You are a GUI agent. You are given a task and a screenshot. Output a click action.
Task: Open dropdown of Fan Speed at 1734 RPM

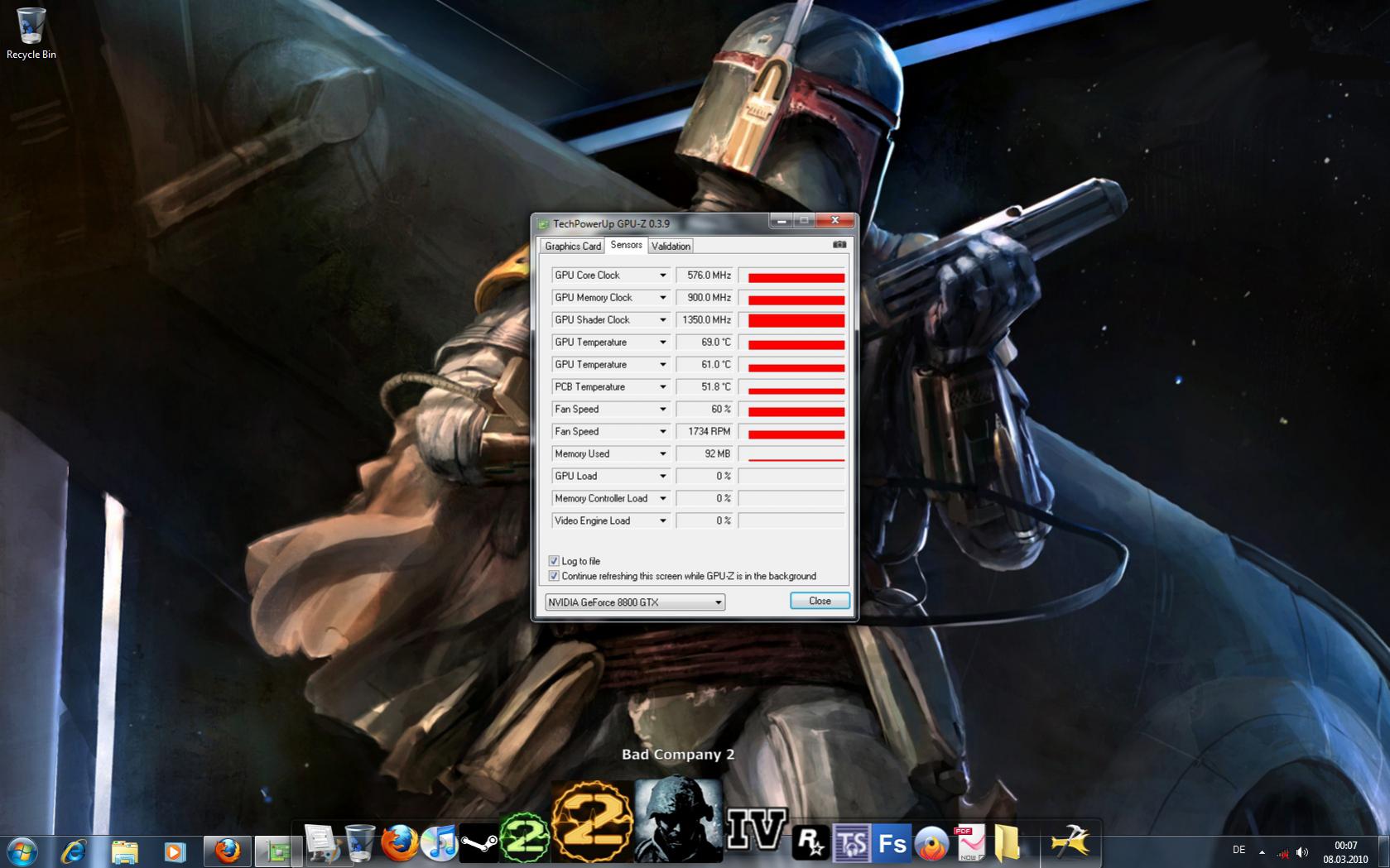662,432
